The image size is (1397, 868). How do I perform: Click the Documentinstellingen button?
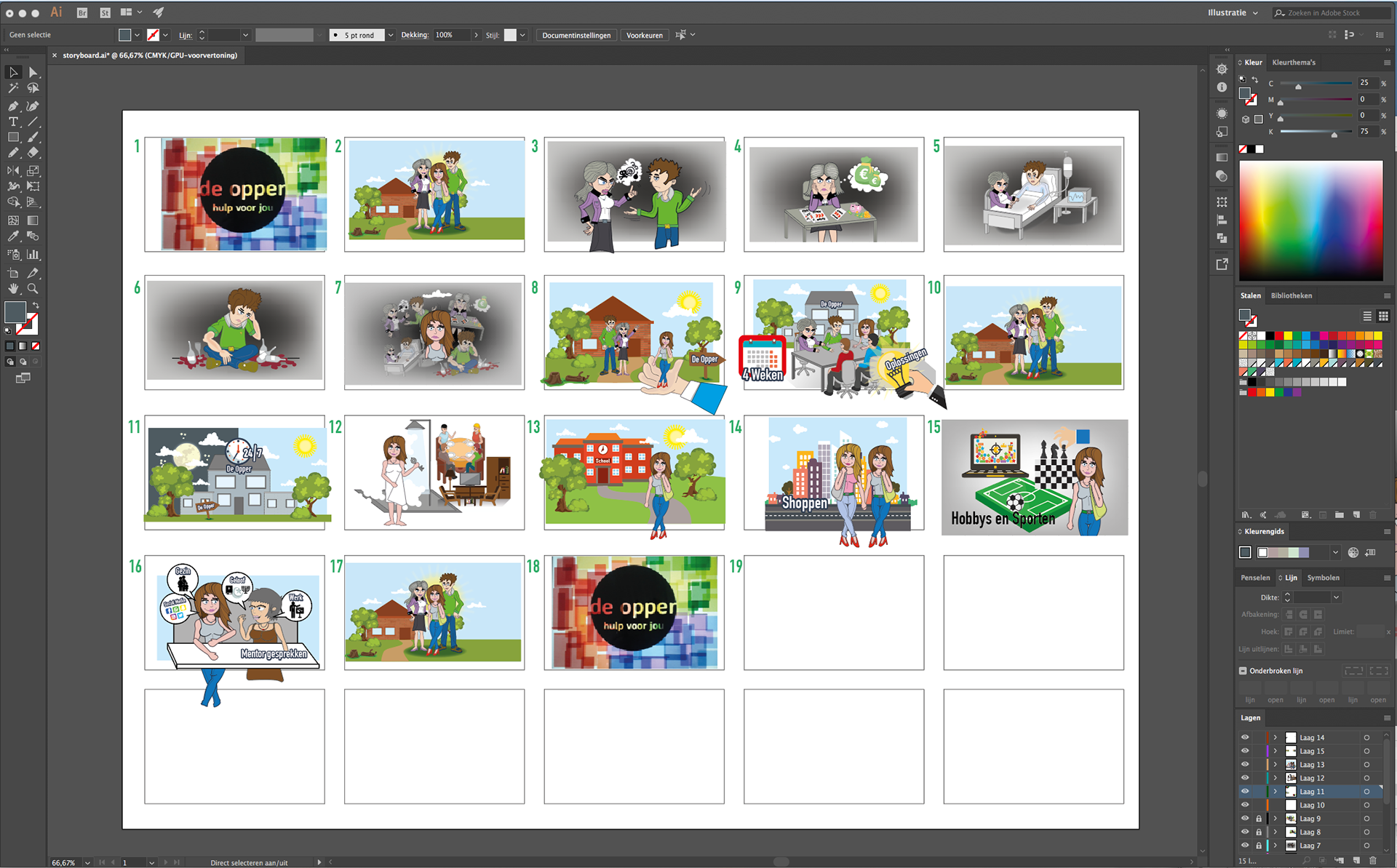[576, 35]
